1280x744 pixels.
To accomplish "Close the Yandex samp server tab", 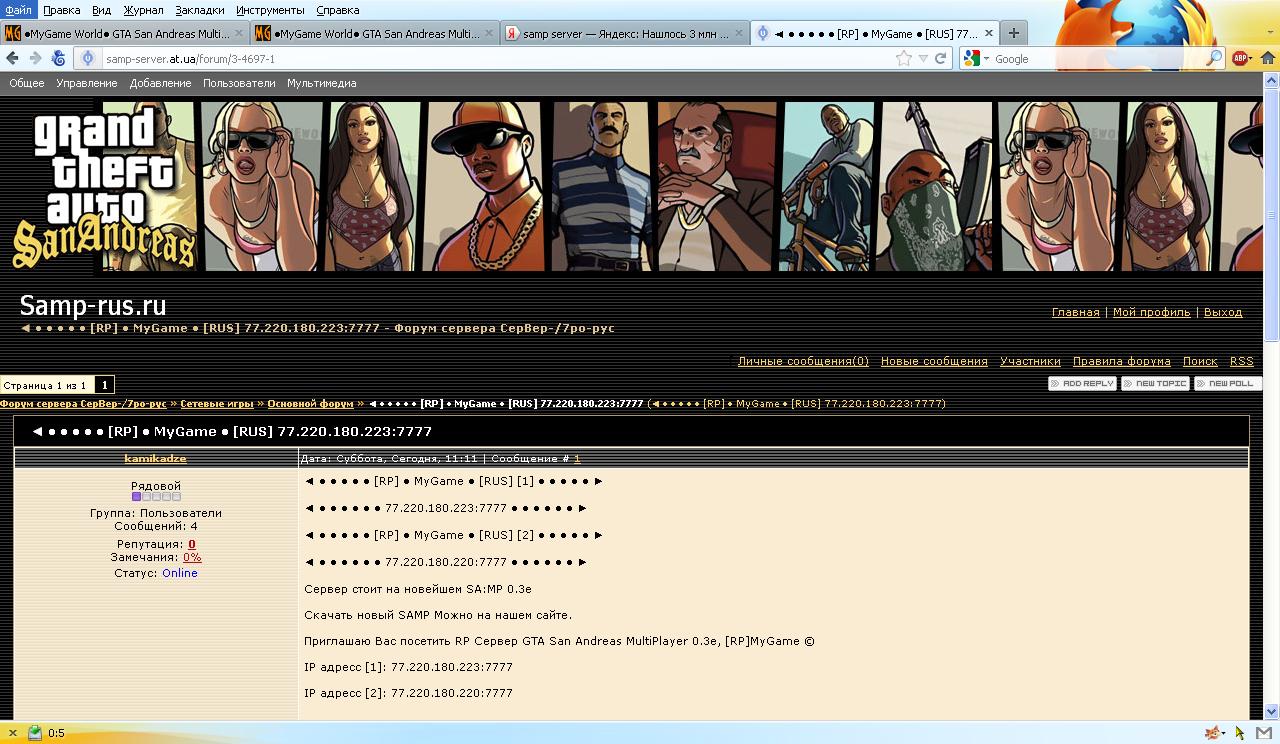I will [738, 33].
